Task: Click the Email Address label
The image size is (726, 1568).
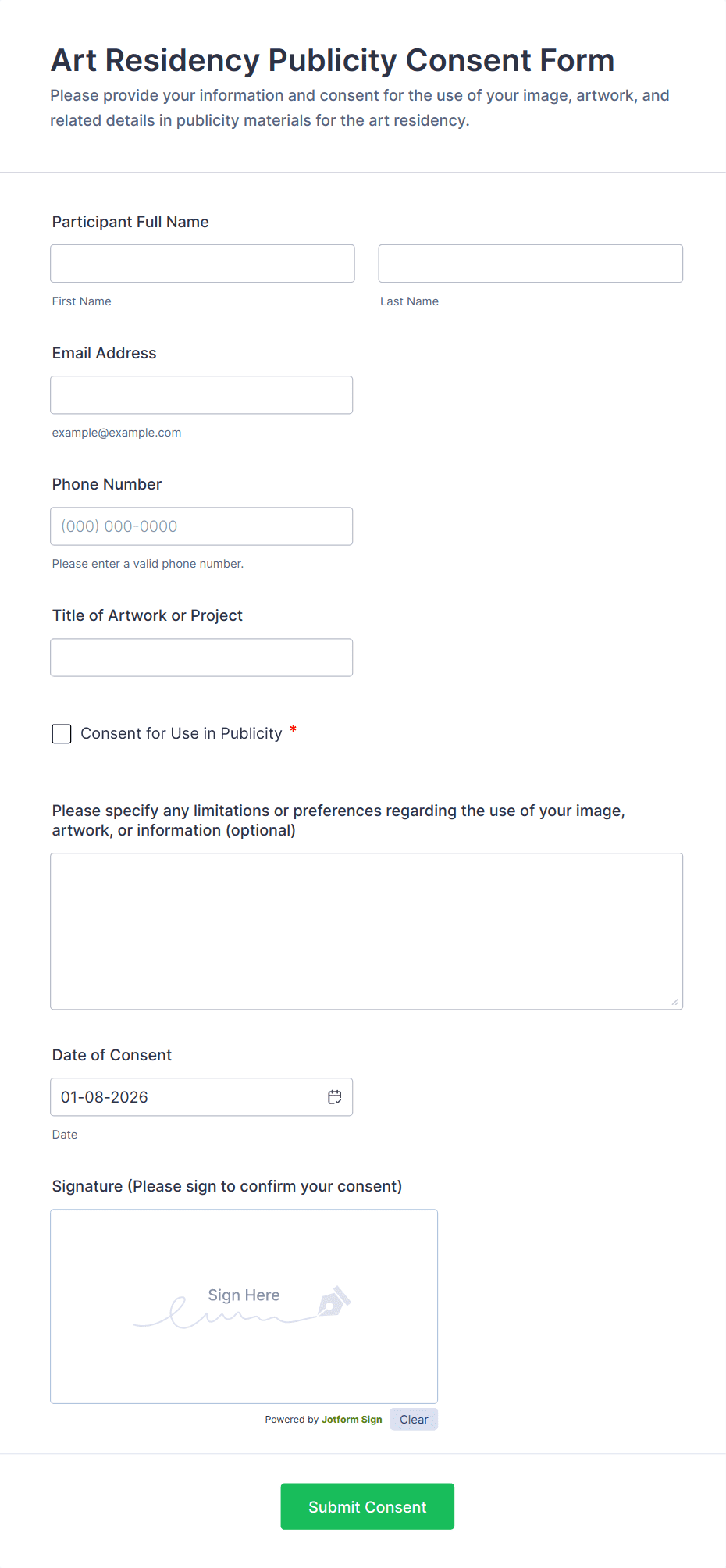Action: (x=104, y=353)
